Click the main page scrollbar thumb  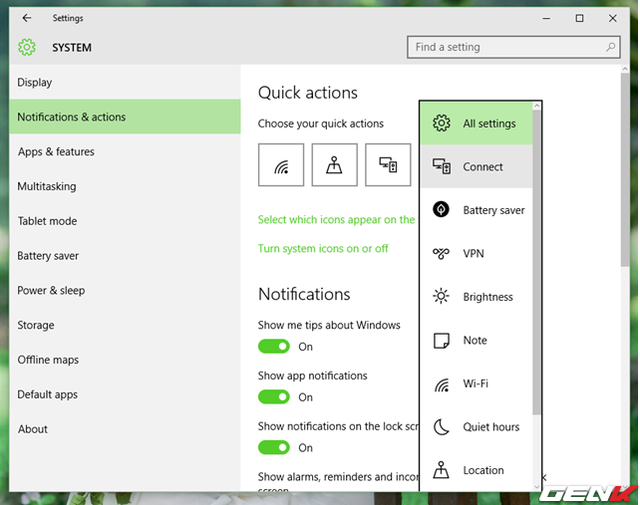[x=625, y=170]
